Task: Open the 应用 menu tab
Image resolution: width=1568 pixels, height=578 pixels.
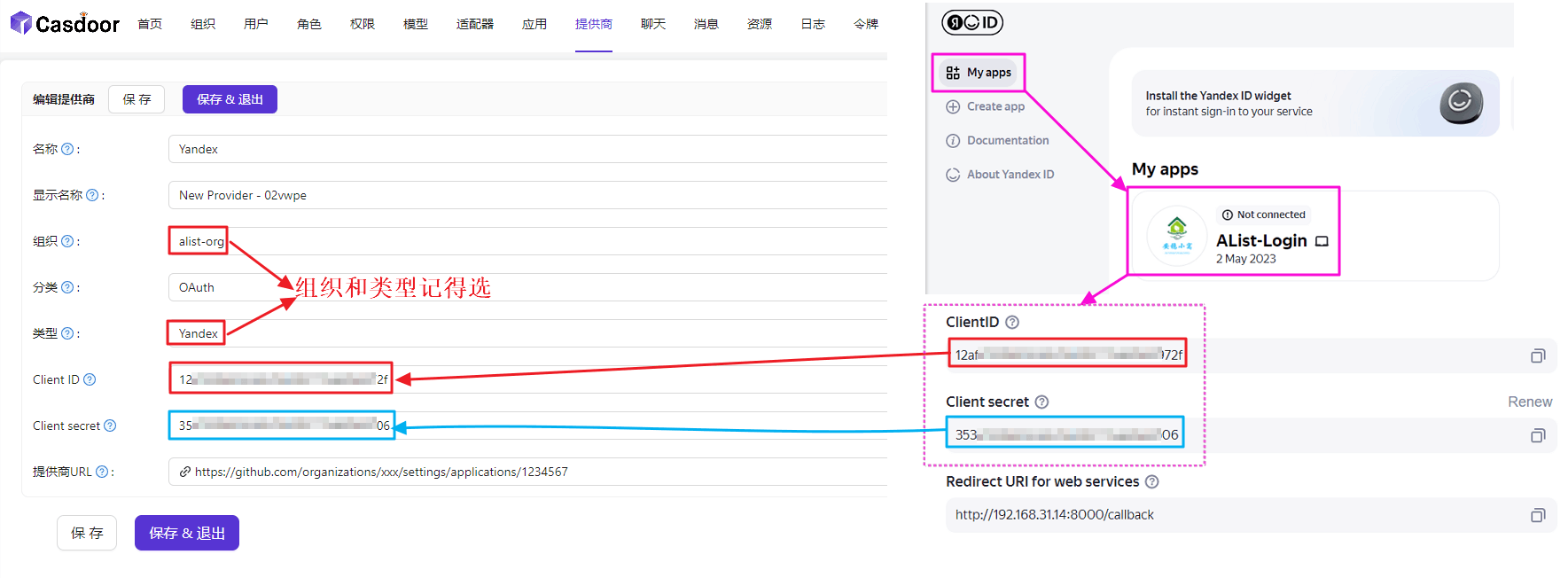Action: 534,24
